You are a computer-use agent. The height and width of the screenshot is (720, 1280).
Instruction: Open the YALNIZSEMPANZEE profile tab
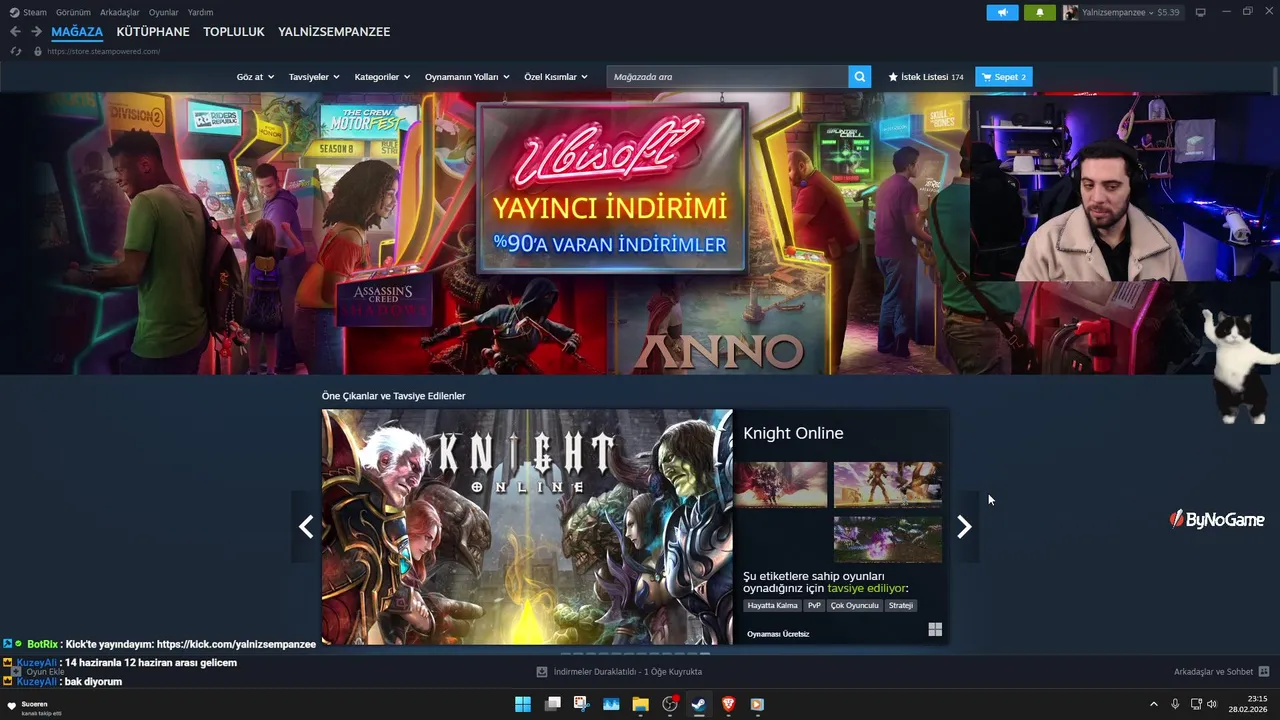click(x=334, y=32)
